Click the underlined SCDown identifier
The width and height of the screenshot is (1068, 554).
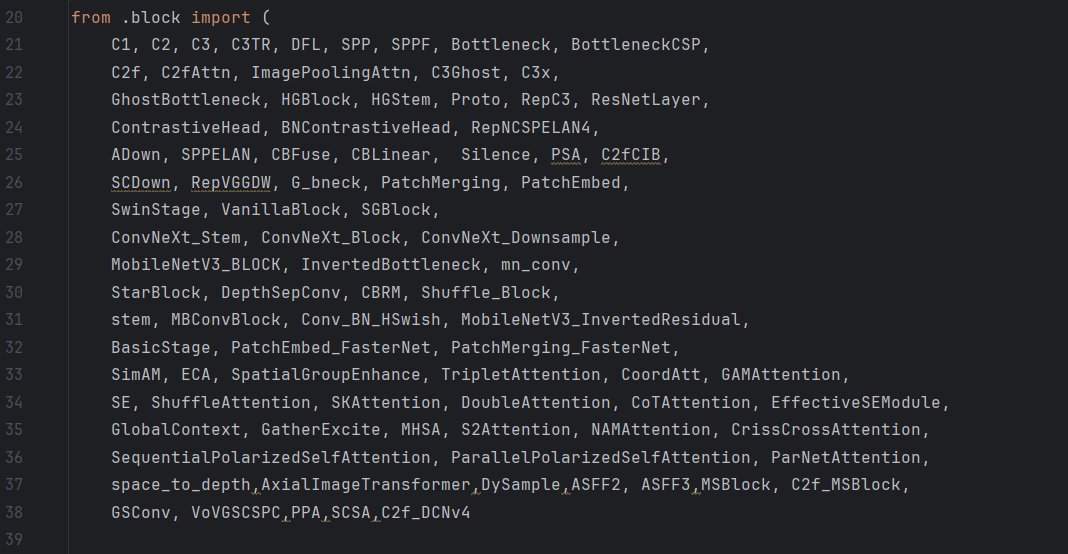click(x=141, y=183)
